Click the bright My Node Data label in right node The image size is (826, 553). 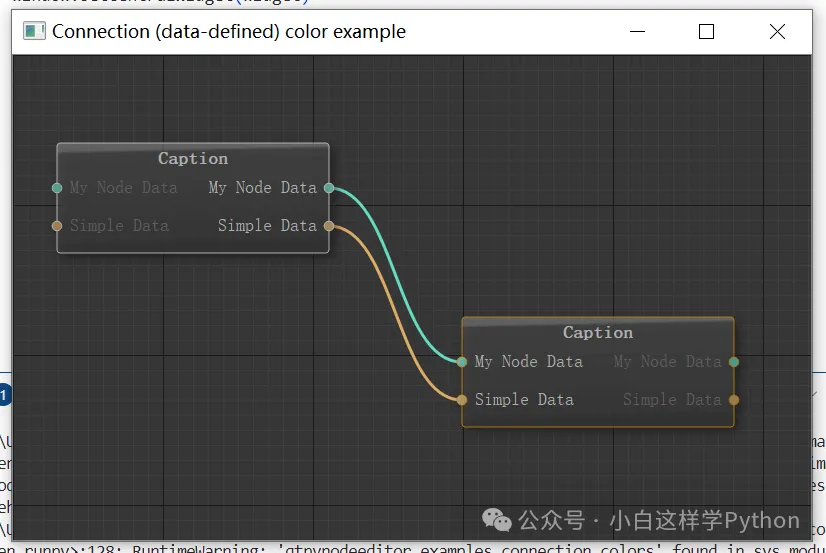point(528,361)
